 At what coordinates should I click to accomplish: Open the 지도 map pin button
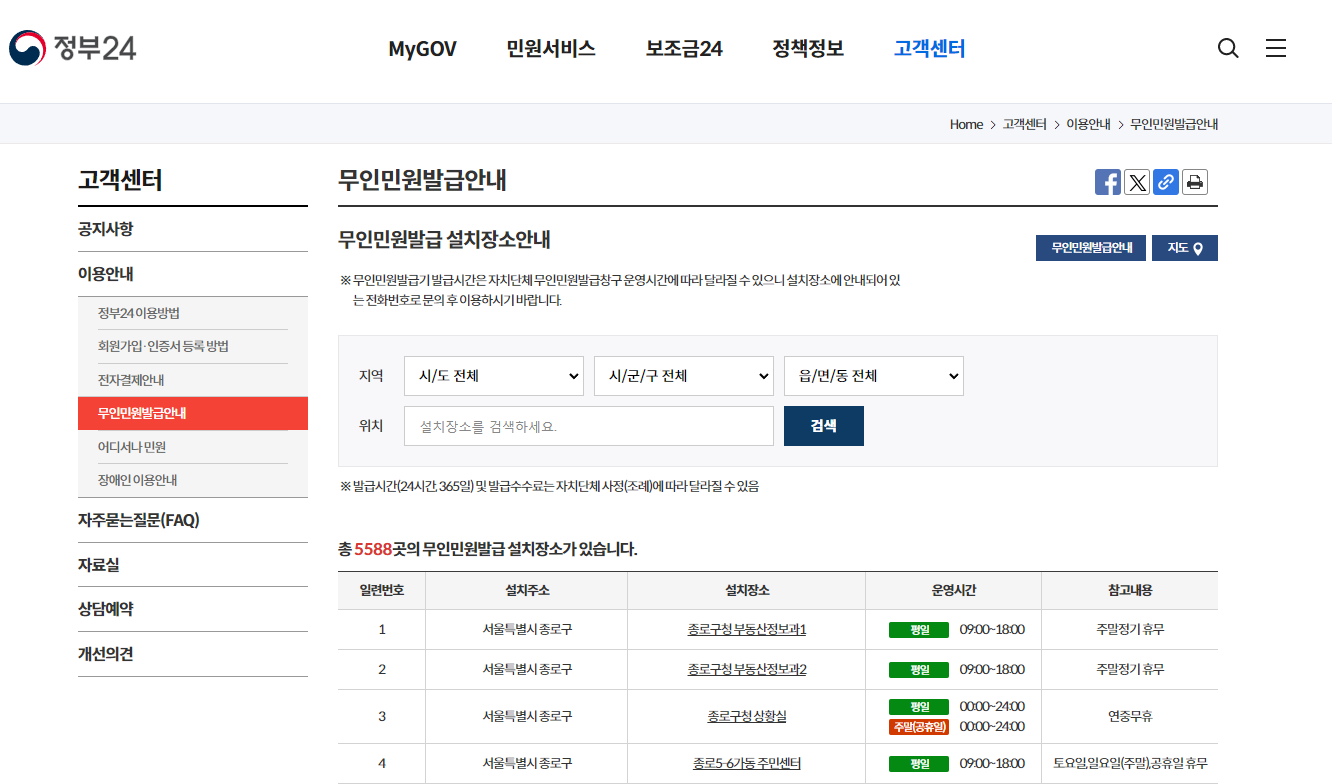[1184, 247]
